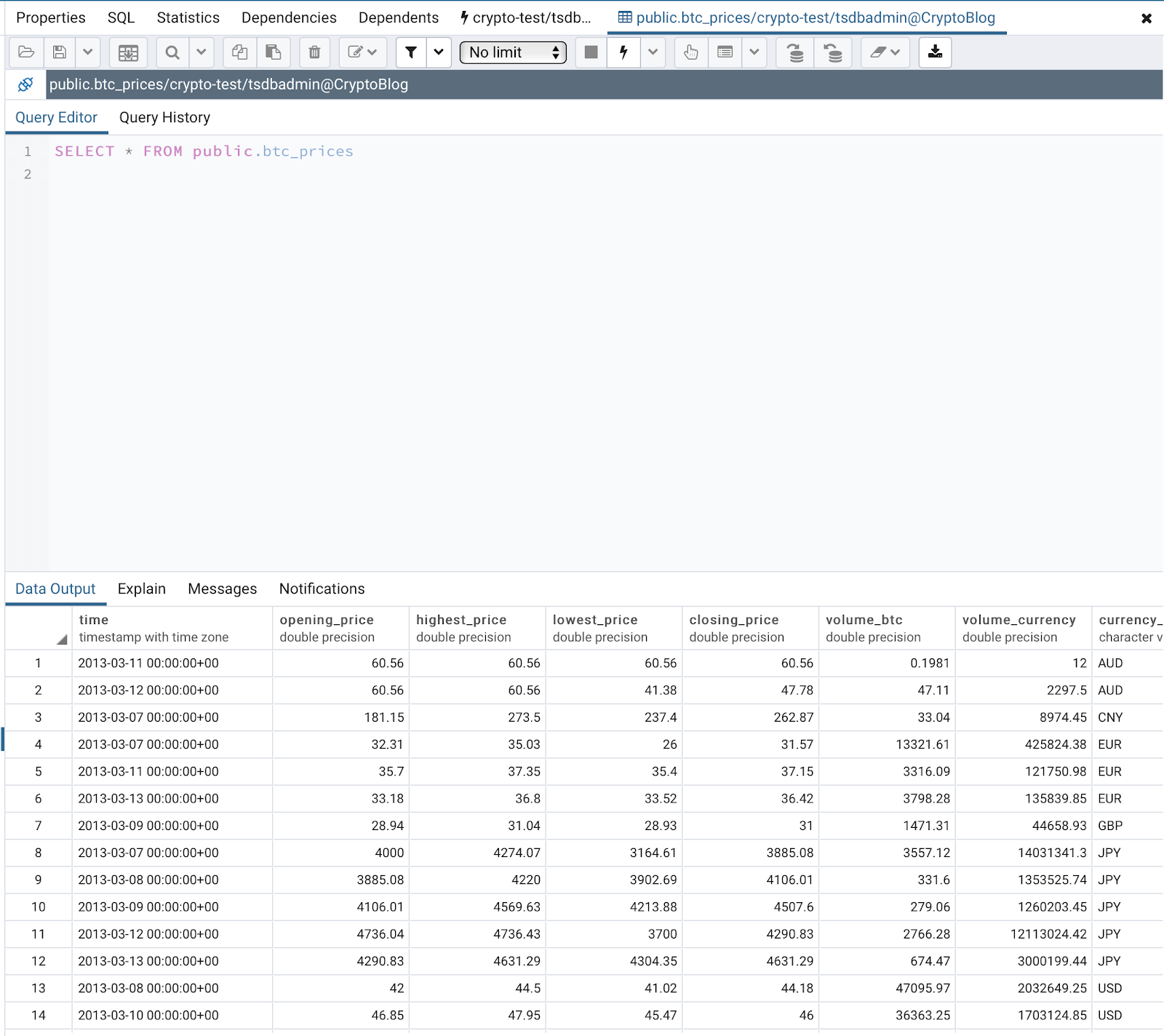Image resolution: width=1164 pixels, height=1036 pixels.
Task: Select row 4 by its row number
Action: coord(39,744)
